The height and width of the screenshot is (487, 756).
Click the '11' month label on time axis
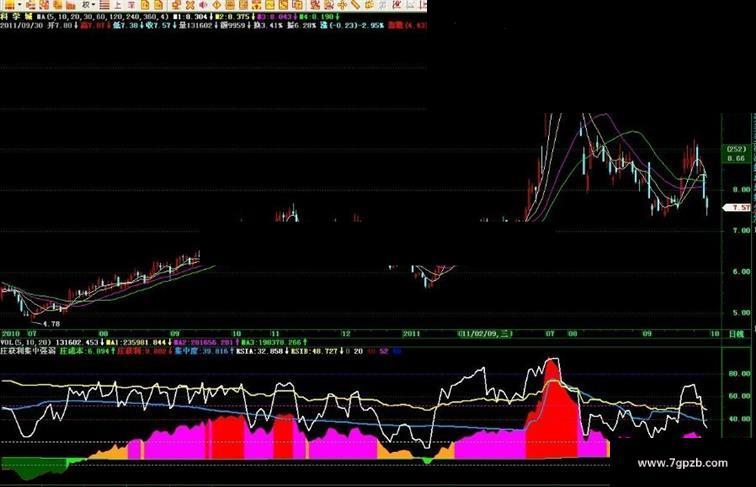tap(274, 333)
